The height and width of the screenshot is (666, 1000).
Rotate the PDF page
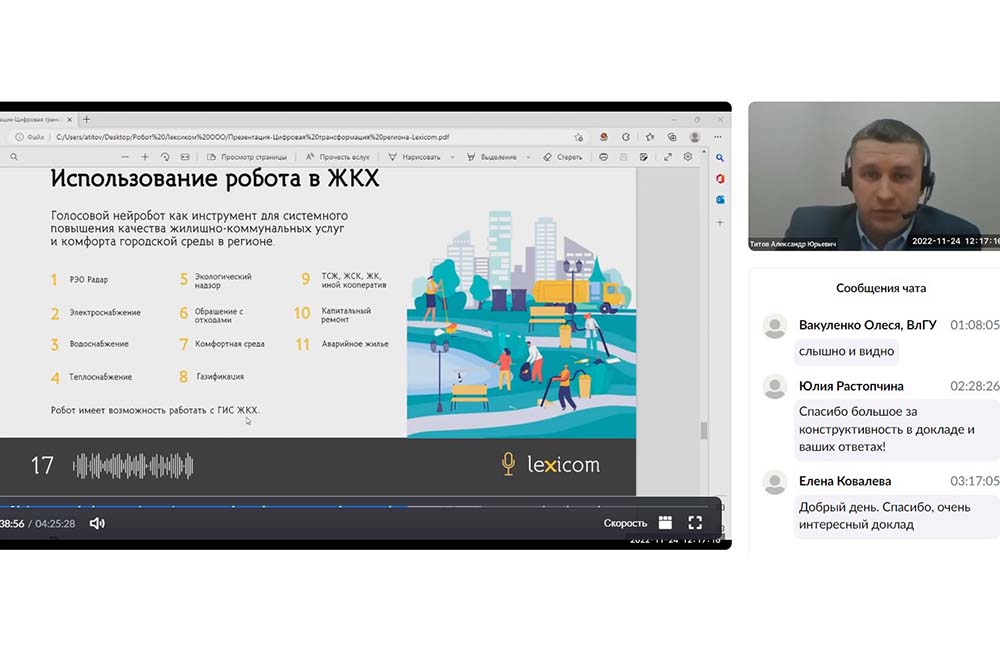pyautogui.click(x=165, y=157)
